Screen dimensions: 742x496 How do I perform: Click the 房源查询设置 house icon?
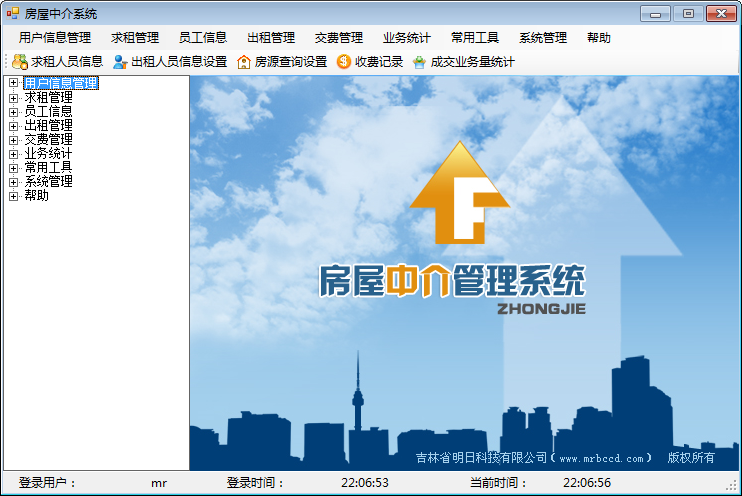point(244,62)
